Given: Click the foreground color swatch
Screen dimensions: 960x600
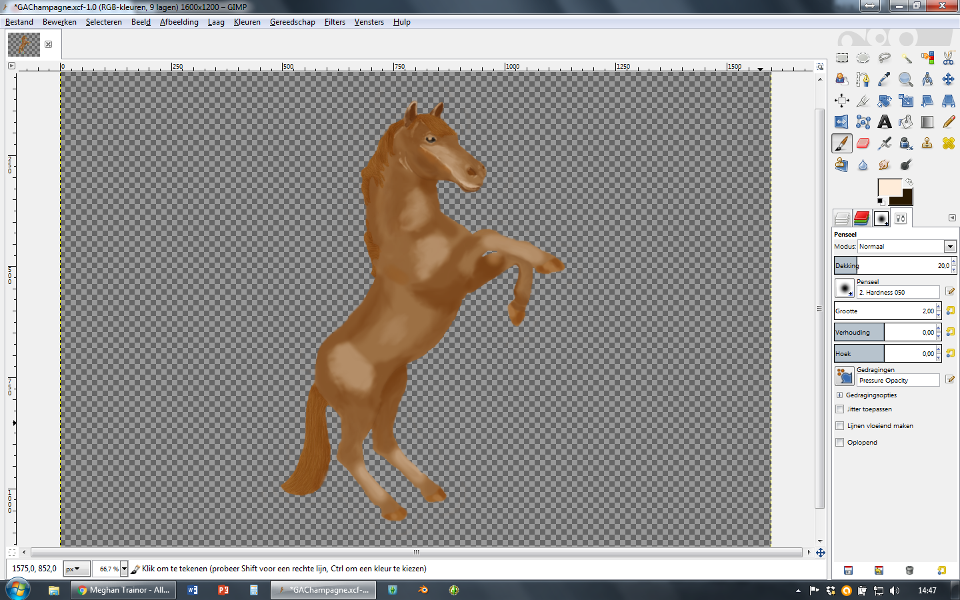Looking at the screenshot, I should [890, 187].
